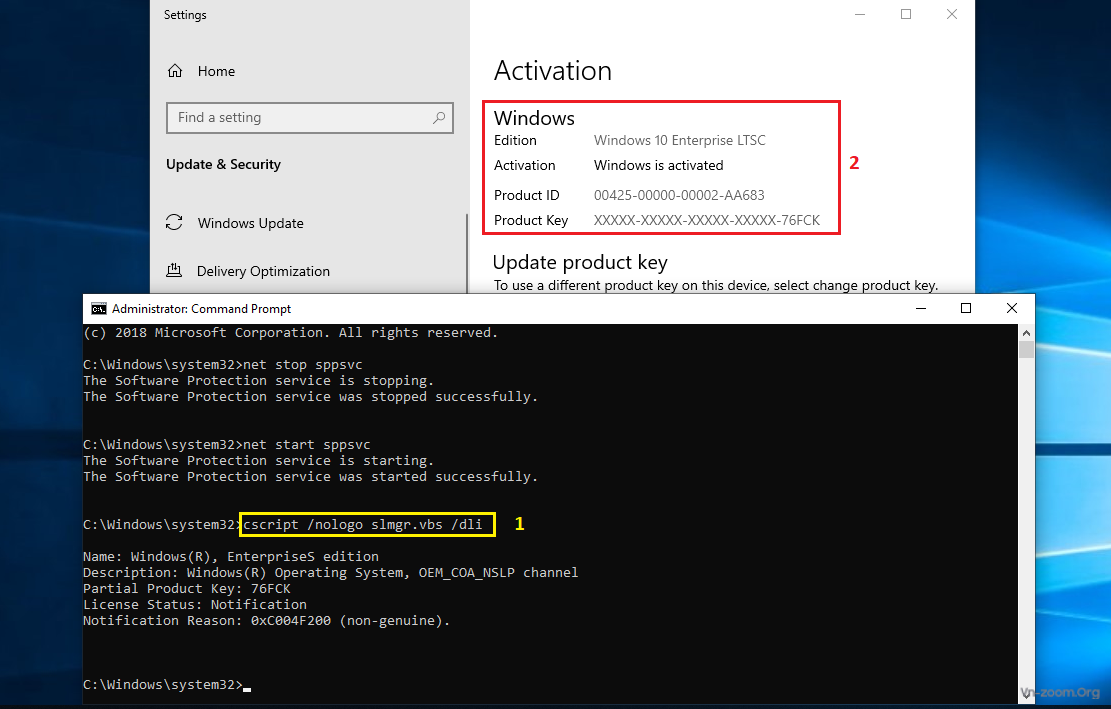This screenshot has width=1111, height=709.
Task: Maximize the Command Prompt window
Action: point(966,309)
